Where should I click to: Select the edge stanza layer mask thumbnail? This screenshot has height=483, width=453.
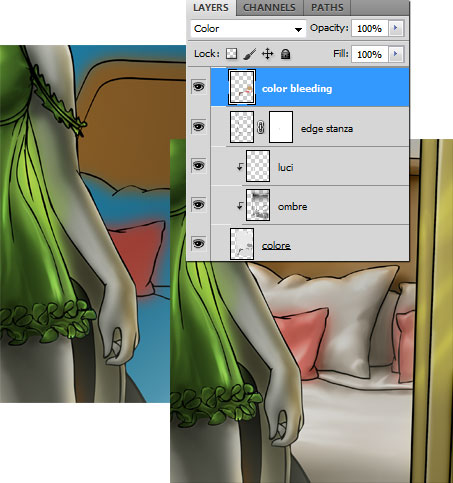[281, 127]
